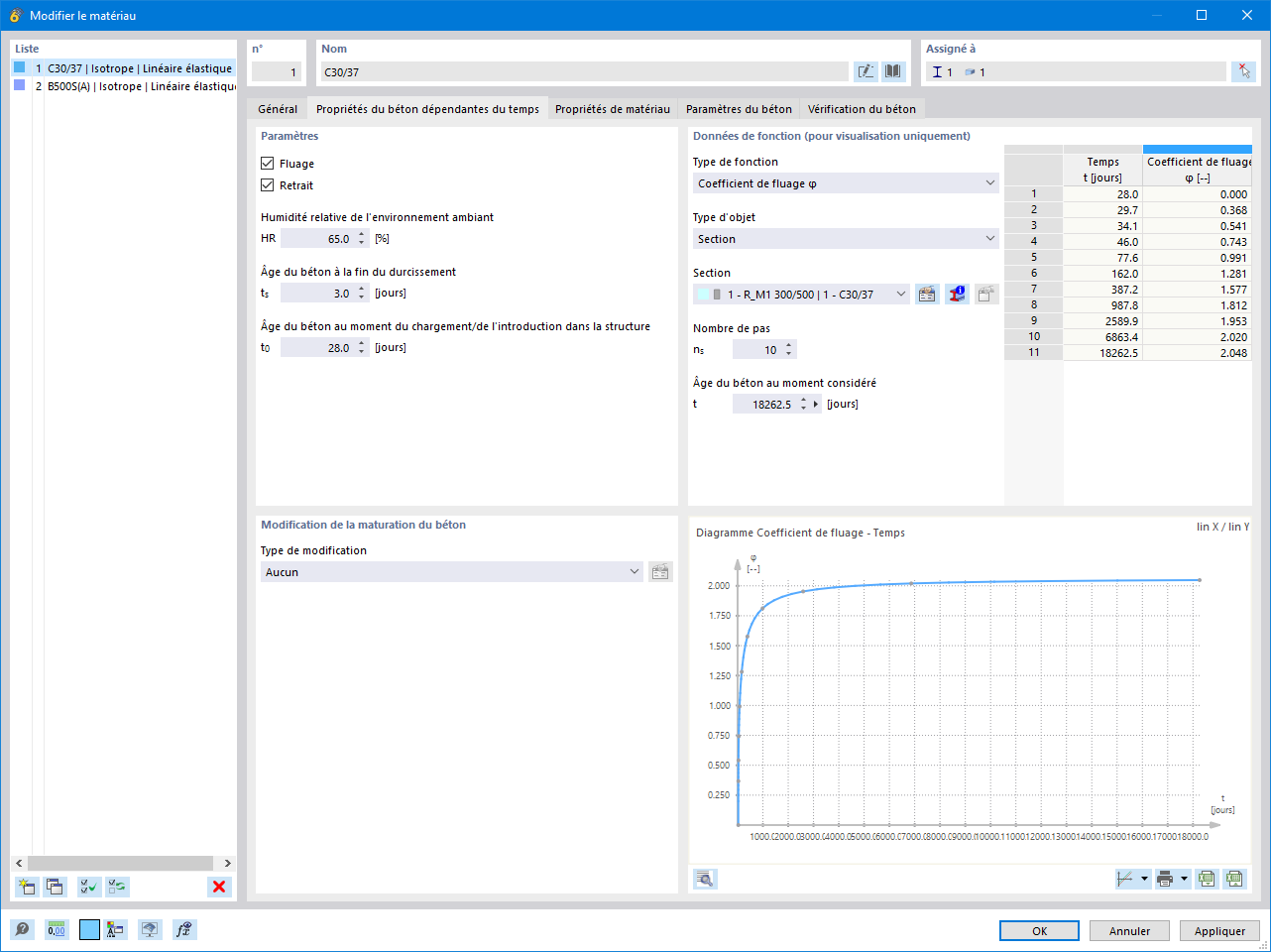This screenshot has width=1271, height=952.
Task: Open the units and decimals 0.00 icon
Action: pos(57,929)
